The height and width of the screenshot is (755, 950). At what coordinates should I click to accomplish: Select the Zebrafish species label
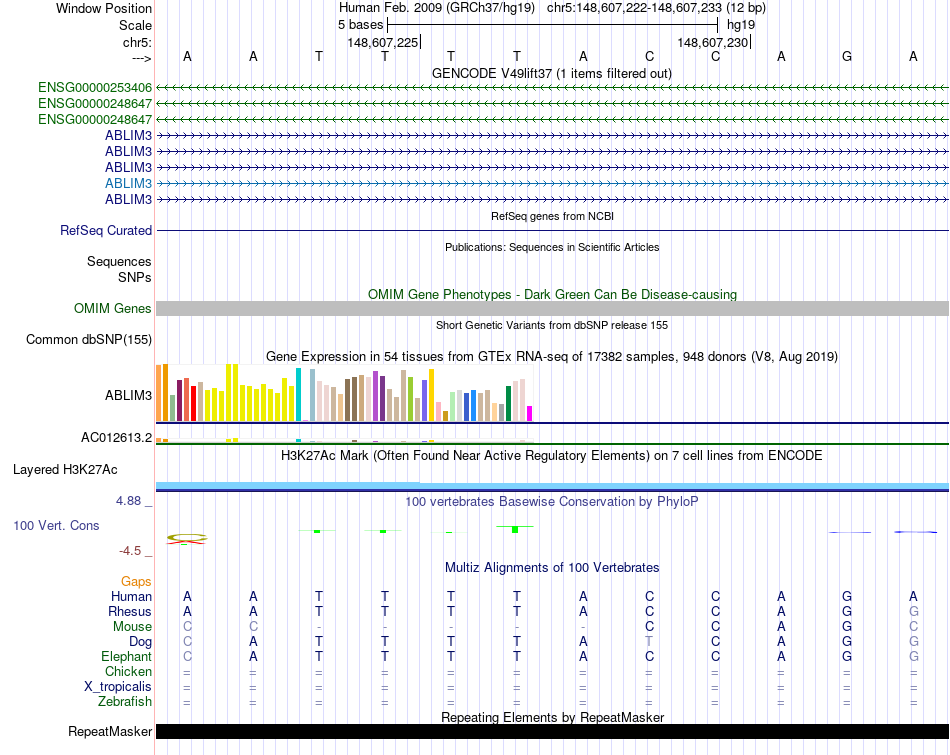127,702
